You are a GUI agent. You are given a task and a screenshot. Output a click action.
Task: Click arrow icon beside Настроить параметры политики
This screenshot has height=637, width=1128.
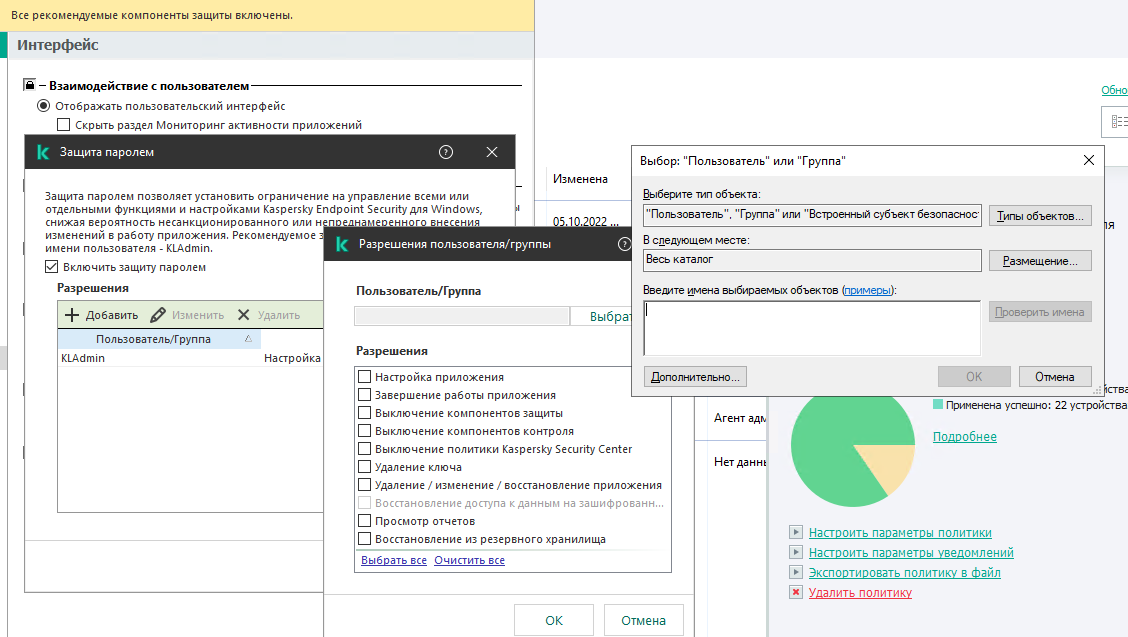(796, 533)
